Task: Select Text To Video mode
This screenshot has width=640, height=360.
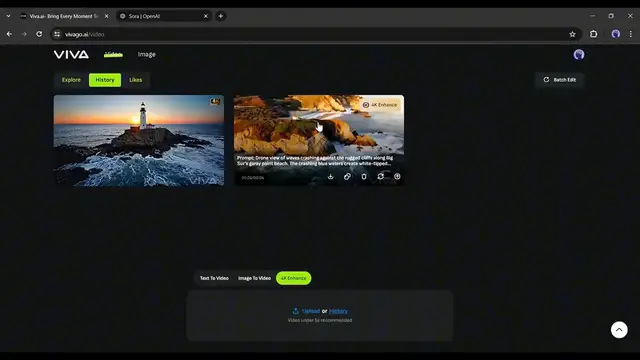Action: tap(214, 278)
